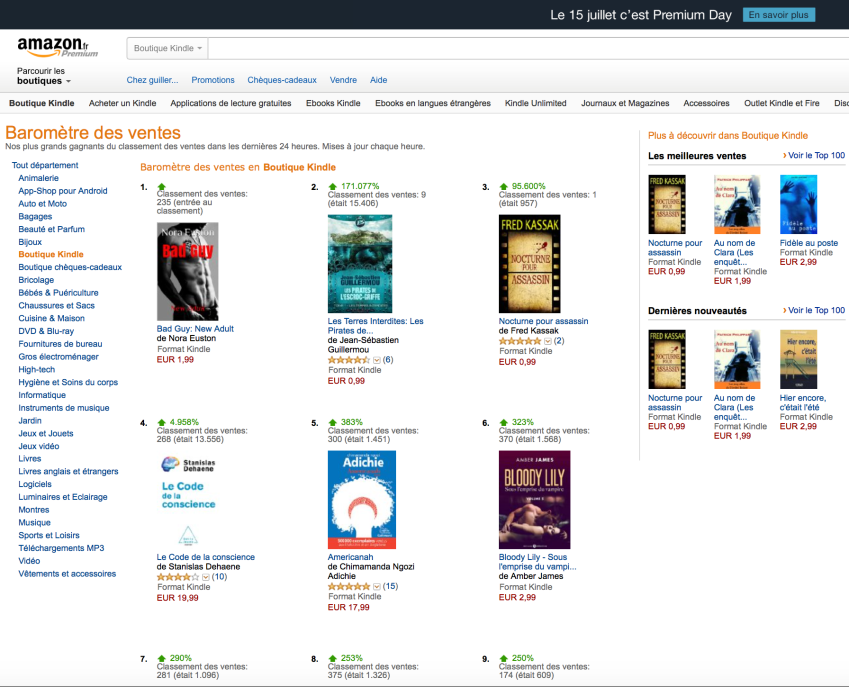Select the High-tech department link
The width and height of the screenshot is (849, 687).
(38, 369)
